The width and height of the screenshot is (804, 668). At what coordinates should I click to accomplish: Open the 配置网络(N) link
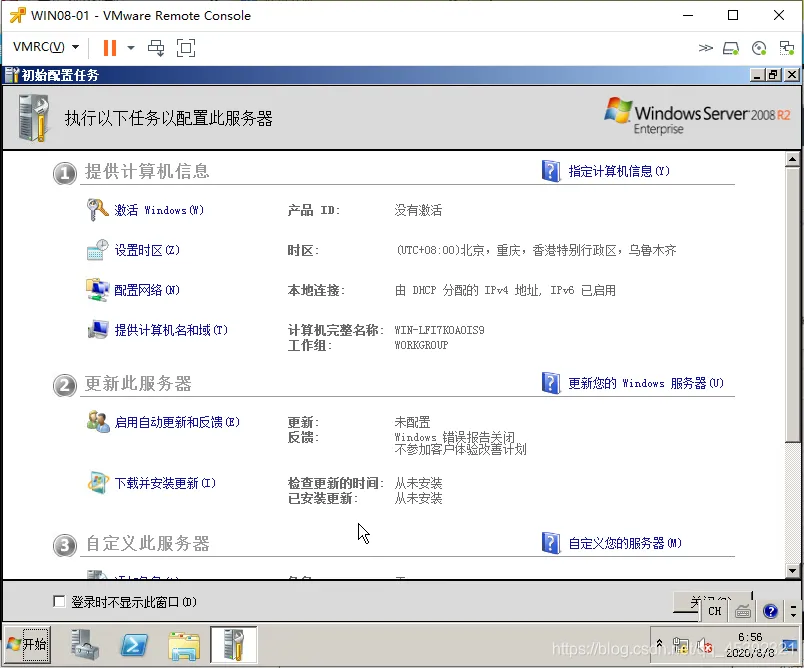[x=147, y=290]
